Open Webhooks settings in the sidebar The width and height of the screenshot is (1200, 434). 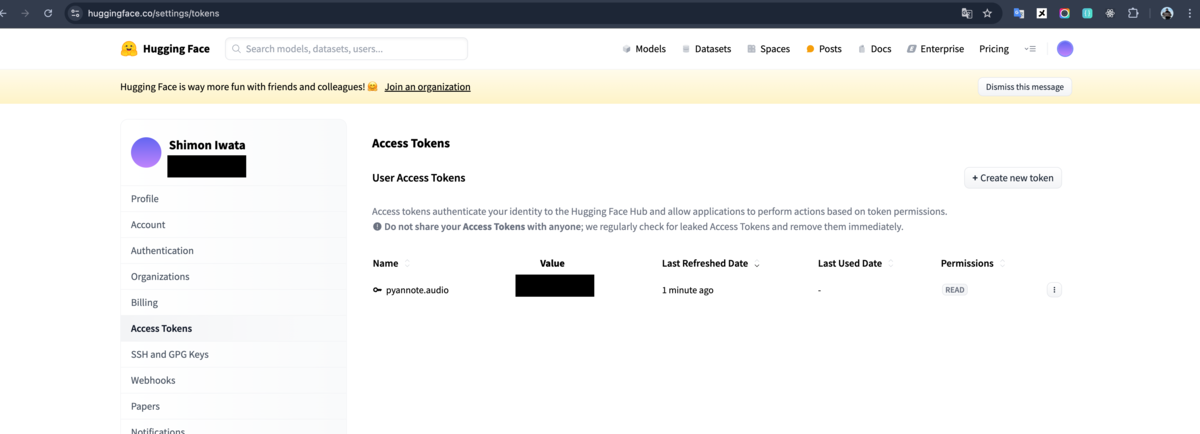[x=233, y=381]
